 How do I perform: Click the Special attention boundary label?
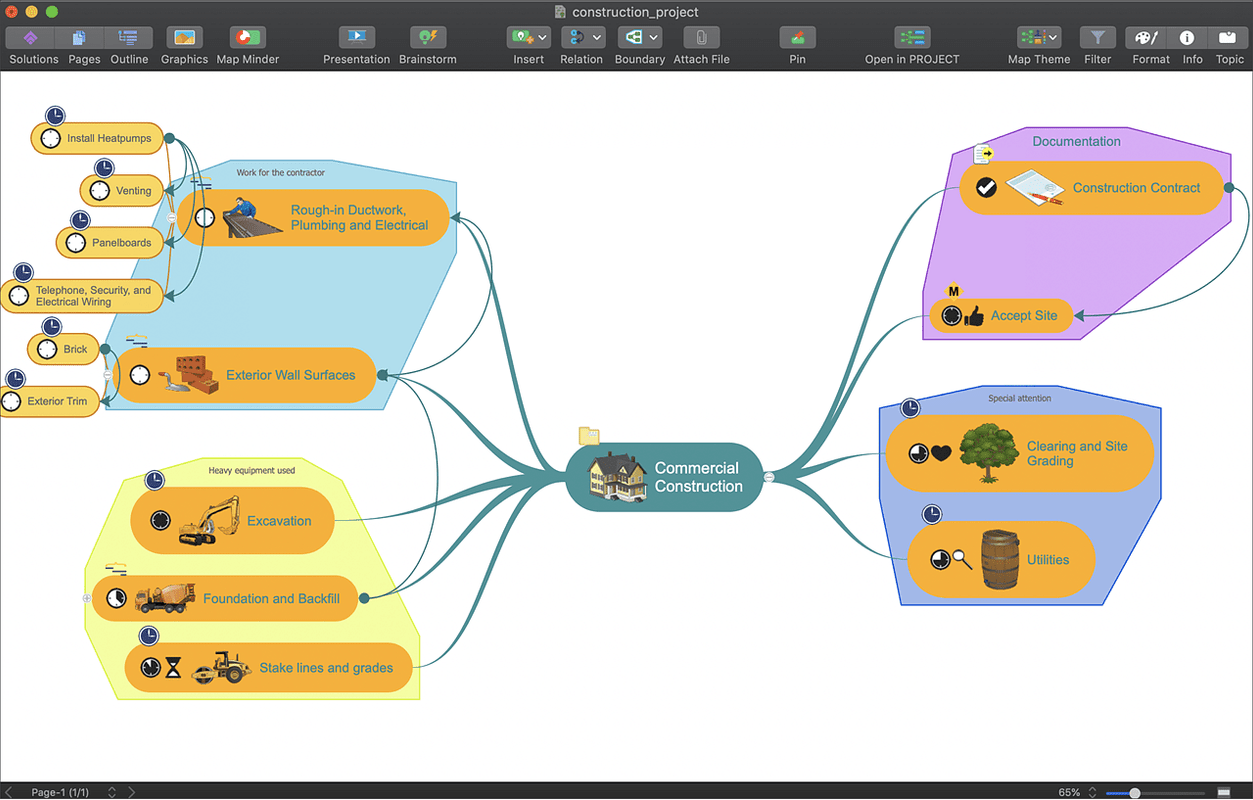1019,398
